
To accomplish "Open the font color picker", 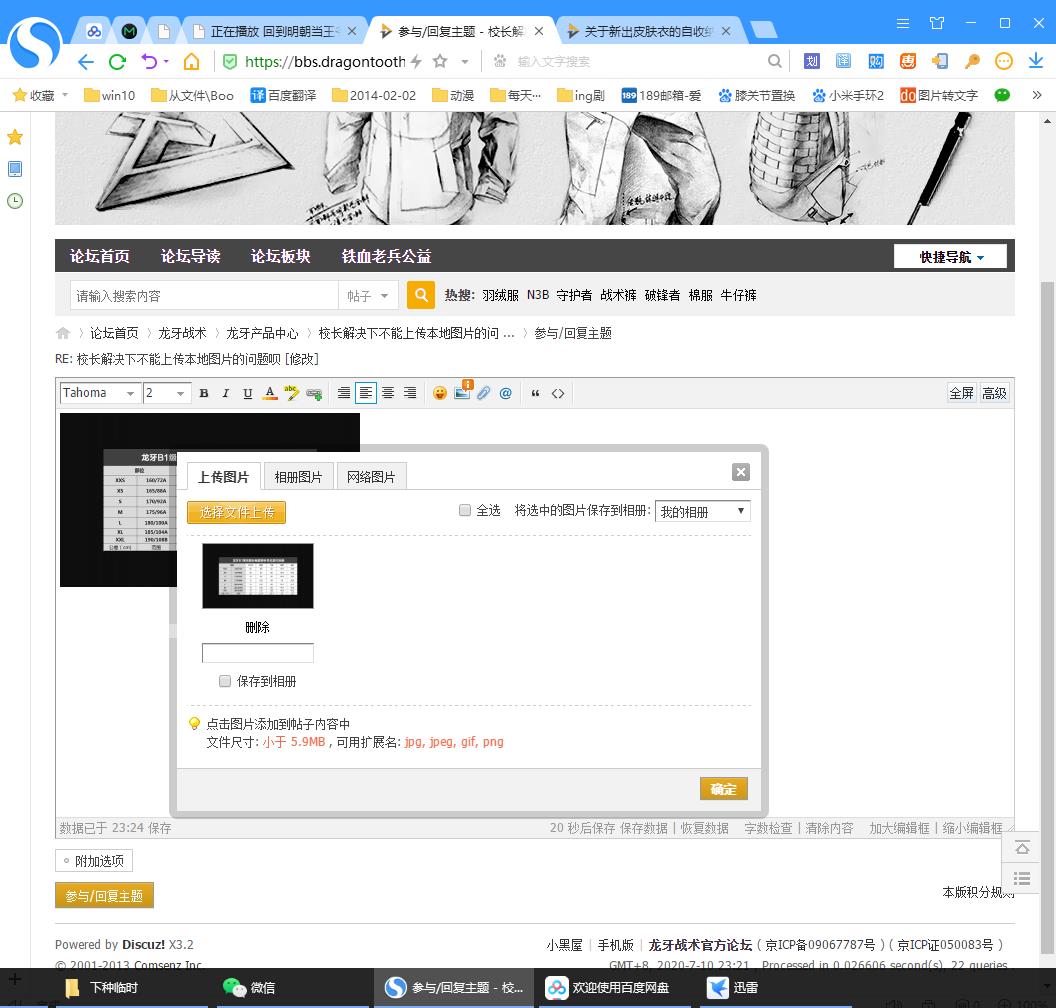I will pyautogui.click(x=269, y=394).
